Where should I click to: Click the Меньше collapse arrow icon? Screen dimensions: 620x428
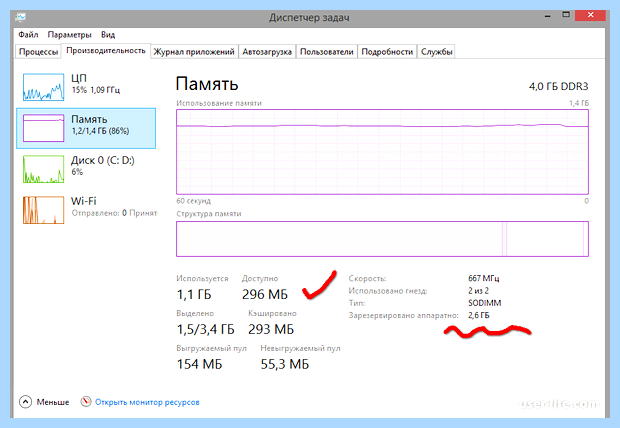[25, 402]
